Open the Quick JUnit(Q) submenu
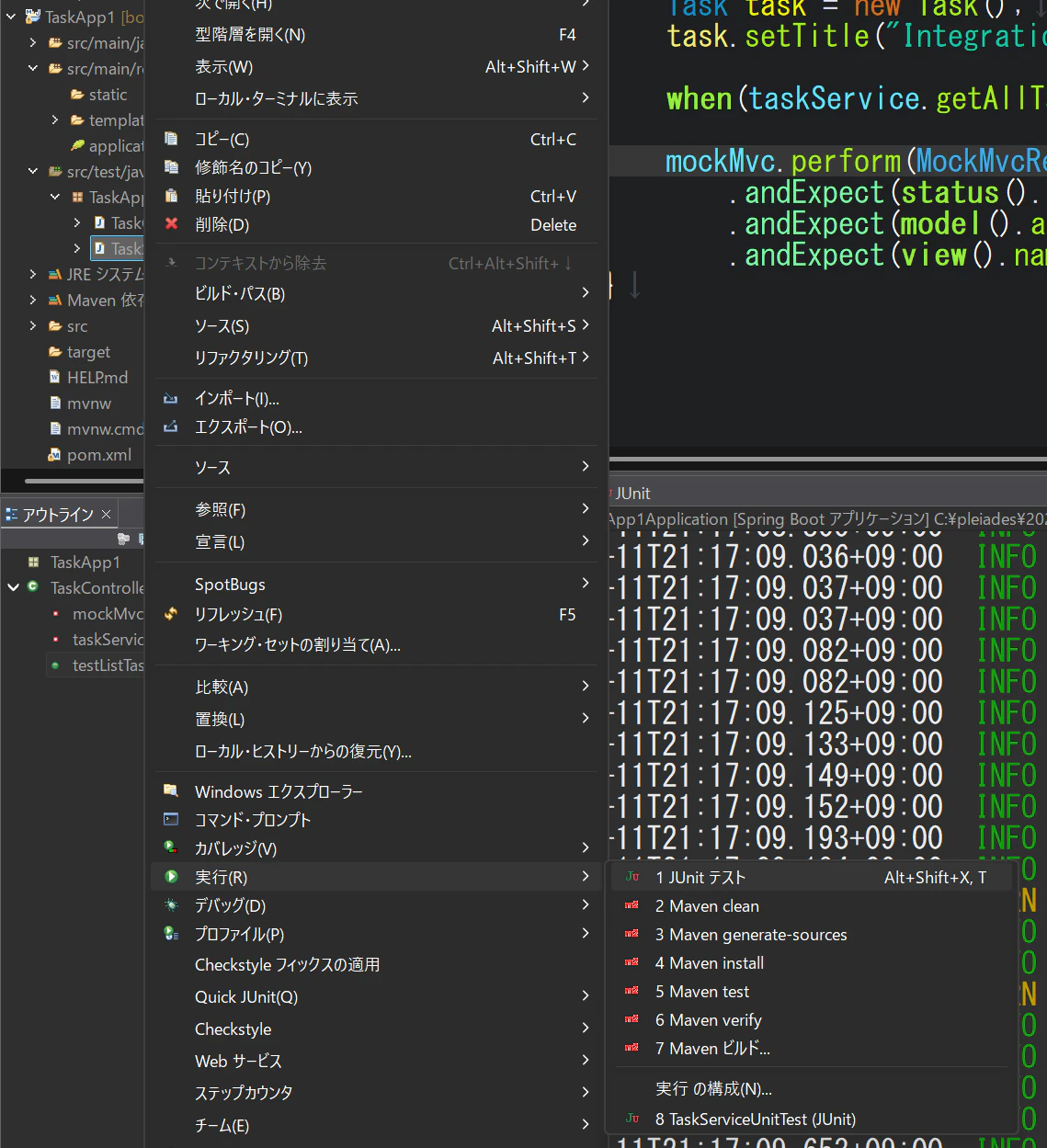 pyautogui.click(x=377, y=997)
